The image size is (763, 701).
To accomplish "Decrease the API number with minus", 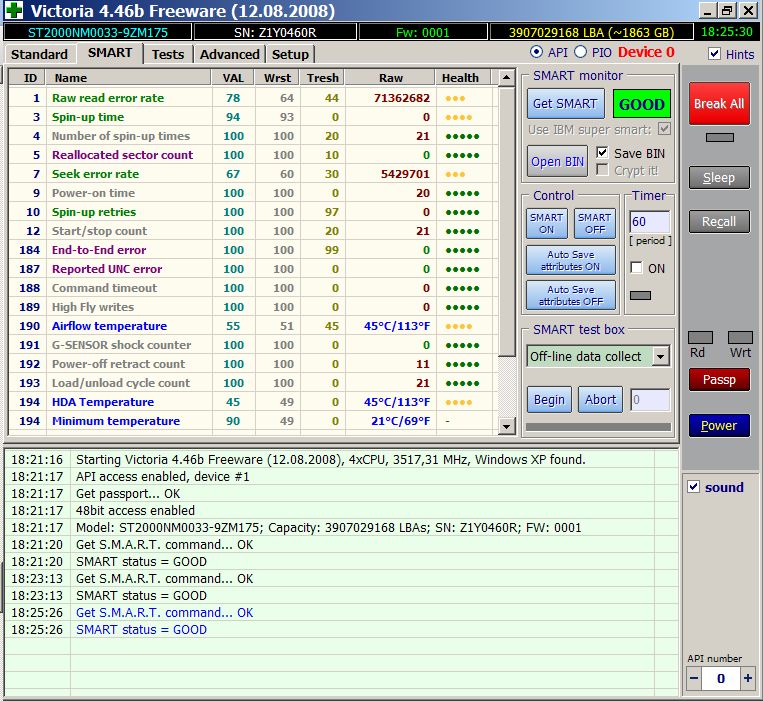I will pos(694,678).
